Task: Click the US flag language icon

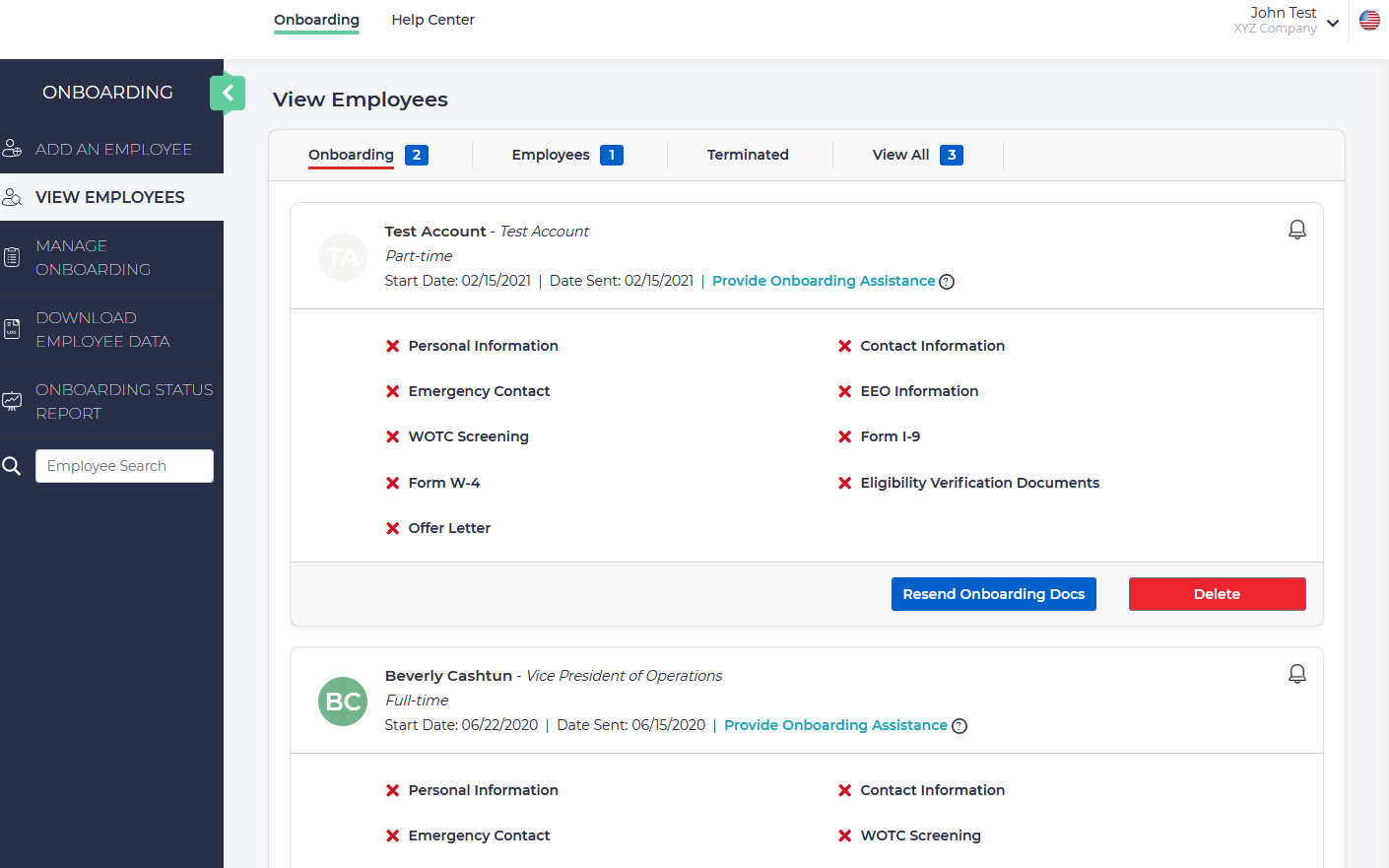Action: click(x=1369, y=20)
